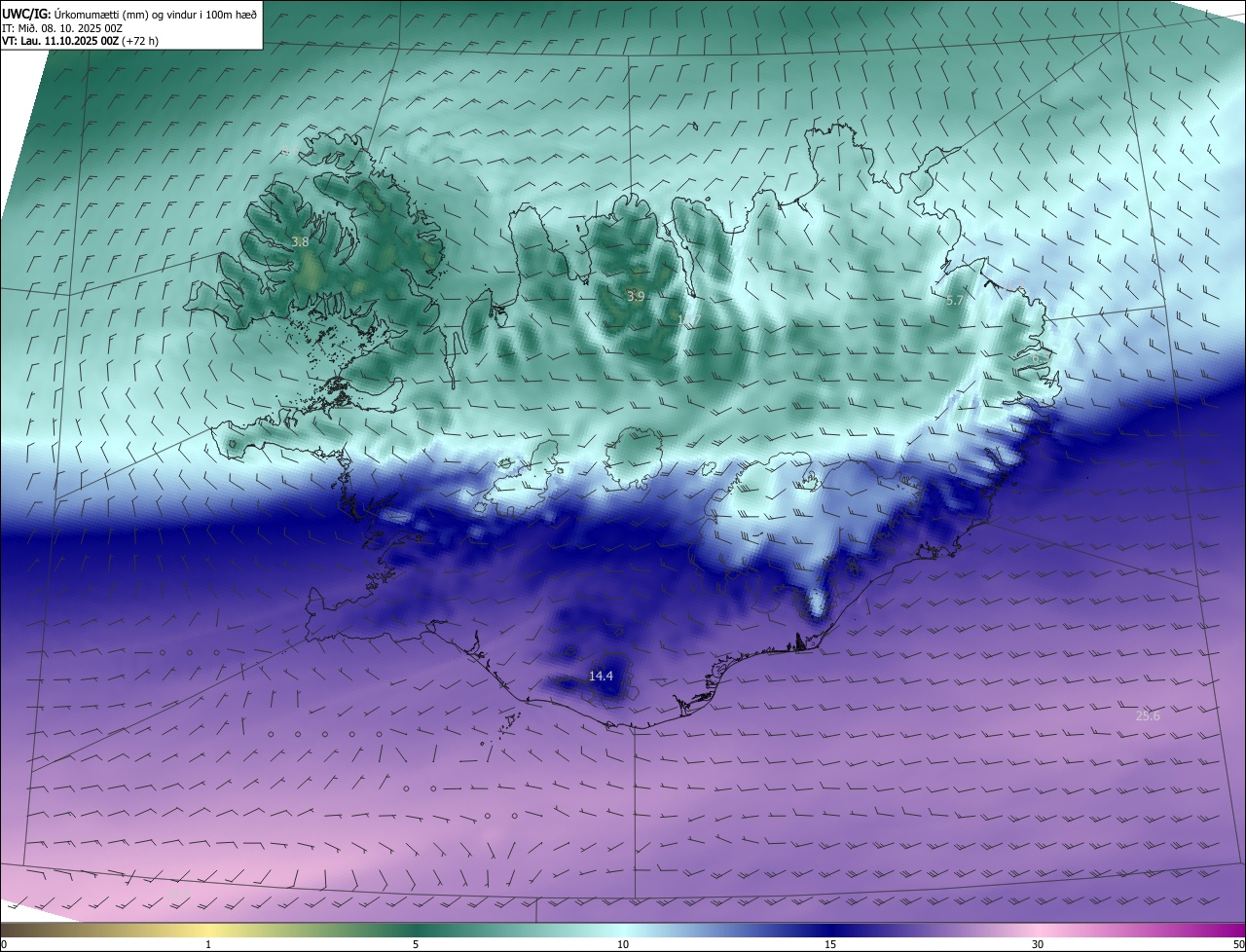
Task: Click the 25.6 value over the southeast ocean
Action: 1148,715
